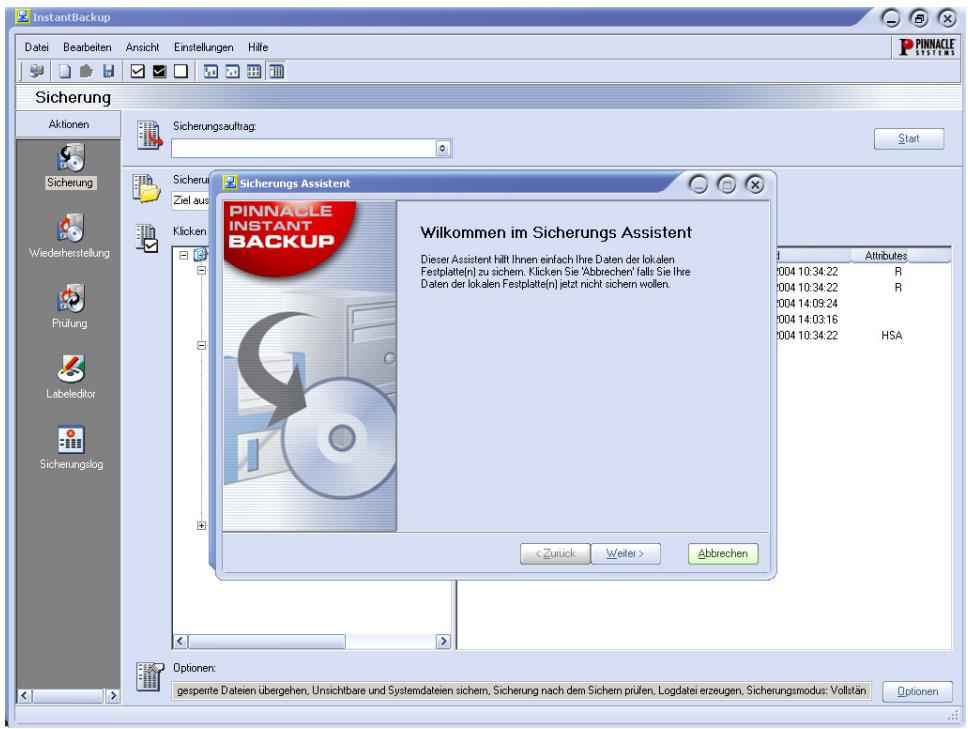968x729 pixels.
Task: Click the options summary text field
Action: tap(521, 691)
